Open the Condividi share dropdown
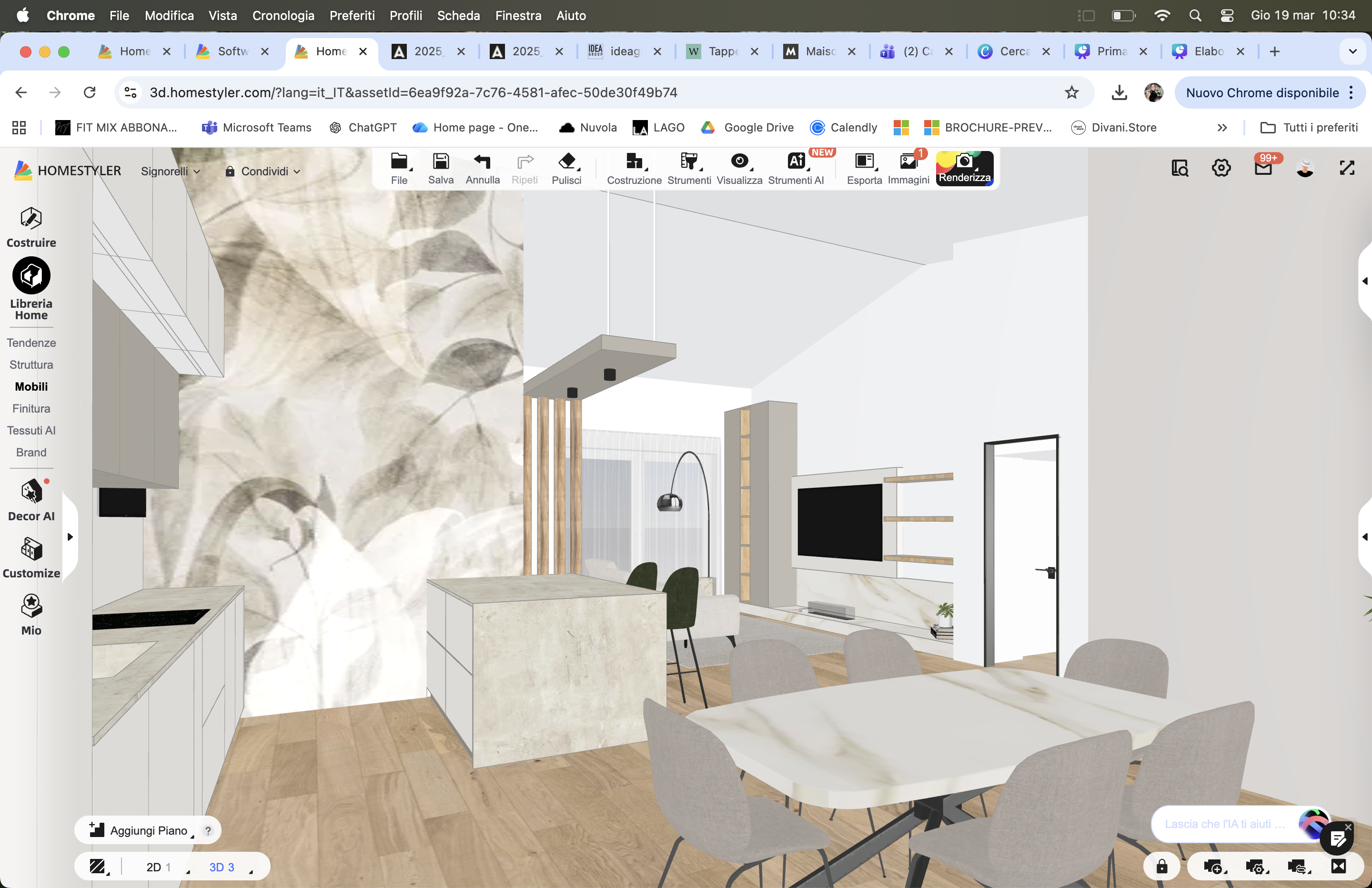Screen dimensions: 1372x888 pos(263,171)
